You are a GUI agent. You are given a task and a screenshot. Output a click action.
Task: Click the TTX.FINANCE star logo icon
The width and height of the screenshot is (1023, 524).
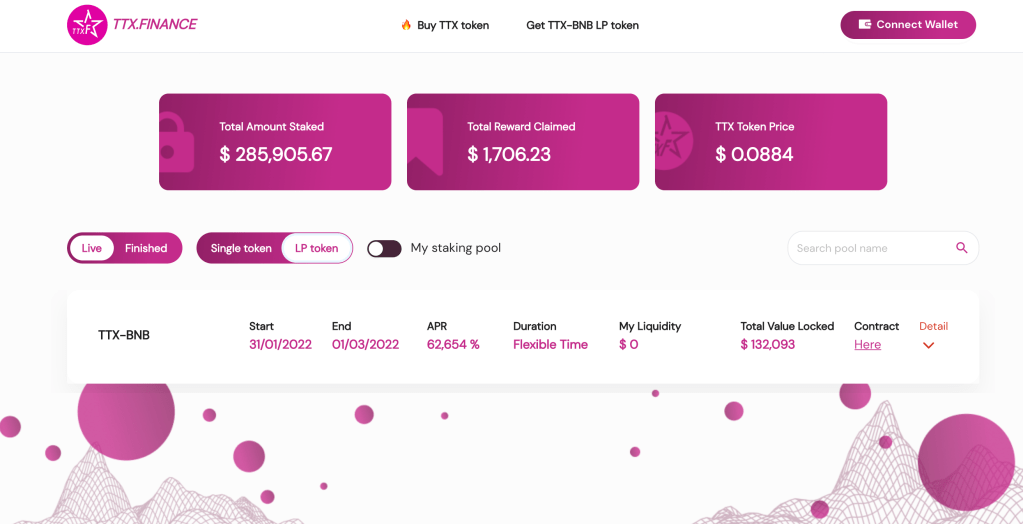tap(87, 25)
